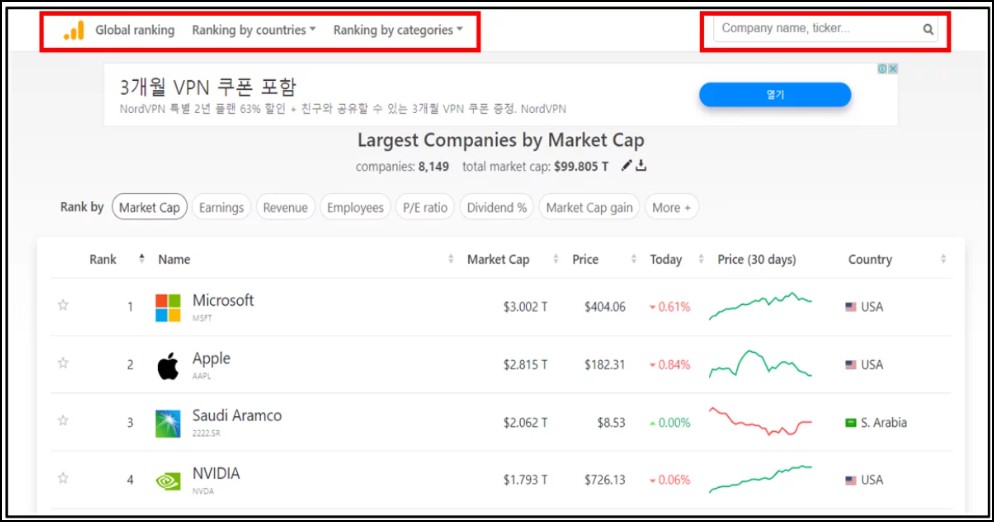Expand the More + rank options

pos(671,207)
